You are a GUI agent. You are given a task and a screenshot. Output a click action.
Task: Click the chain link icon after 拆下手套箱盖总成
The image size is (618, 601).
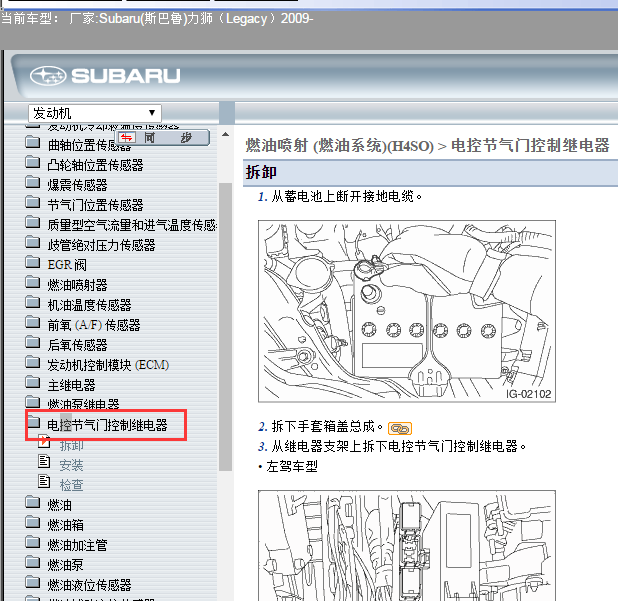400,428
